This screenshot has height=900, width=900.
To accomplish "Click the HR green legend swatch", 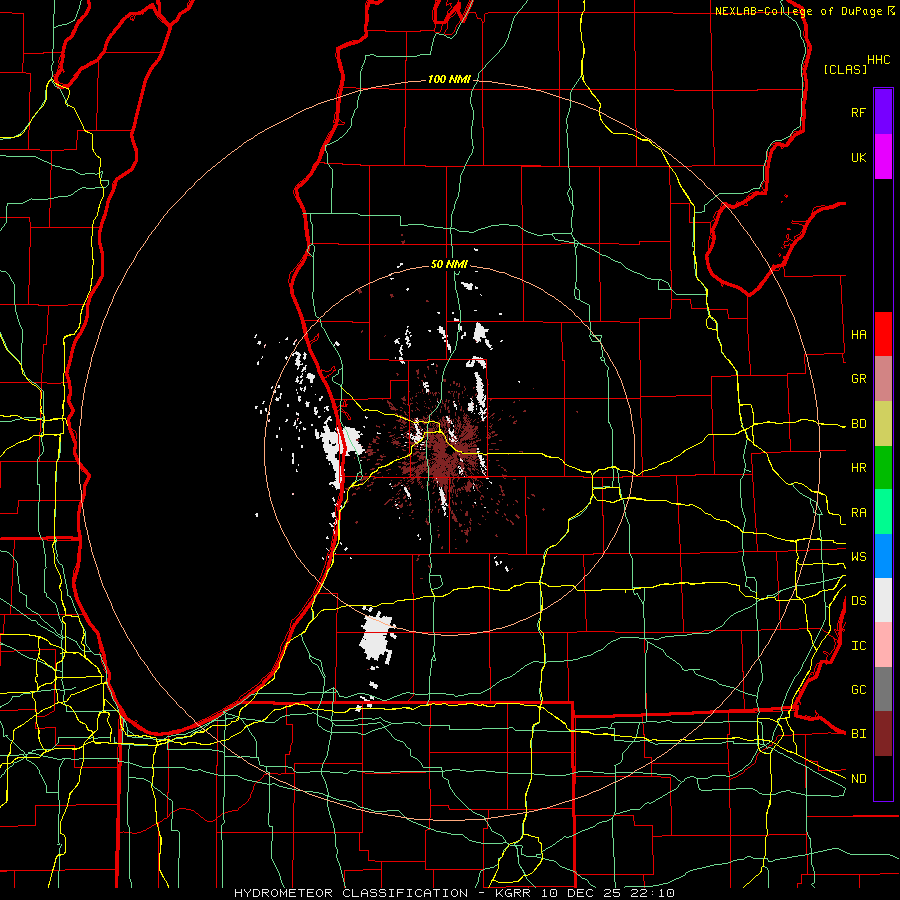I will pos(883,468).
